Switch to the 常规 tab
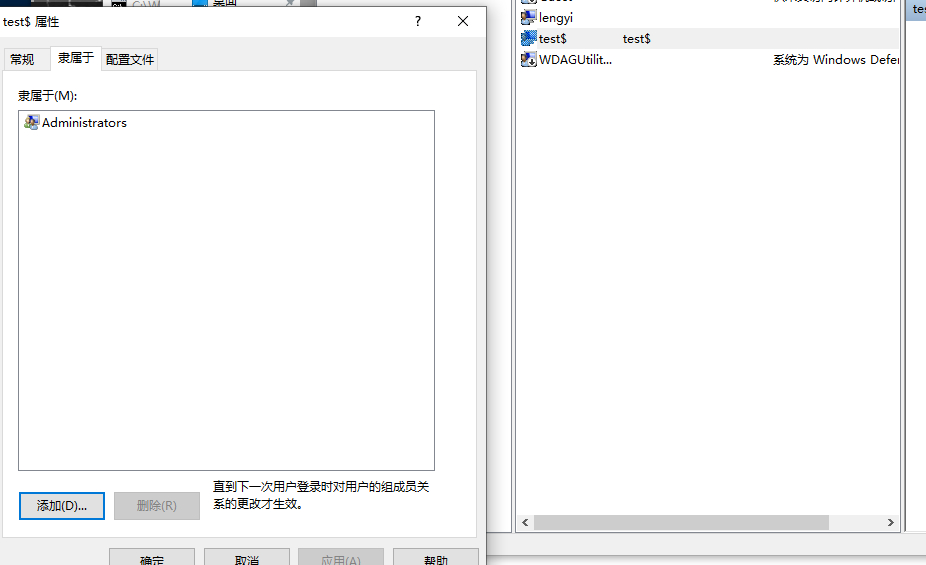This screenshot has height=565, width=926. click(x=22, y=60)
